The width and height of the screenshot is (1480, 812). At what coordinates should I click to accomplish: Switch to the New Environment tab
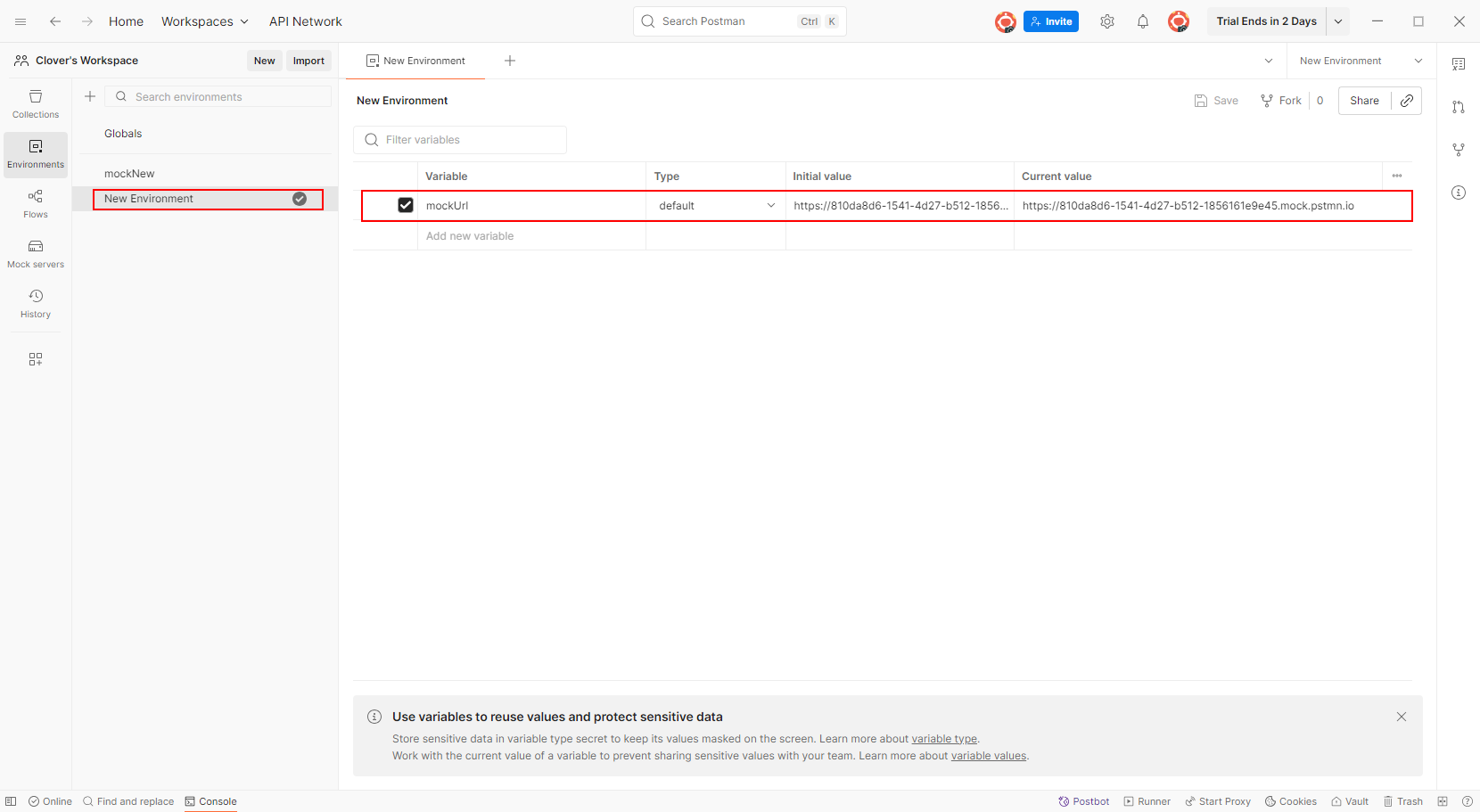coord(415,61)
